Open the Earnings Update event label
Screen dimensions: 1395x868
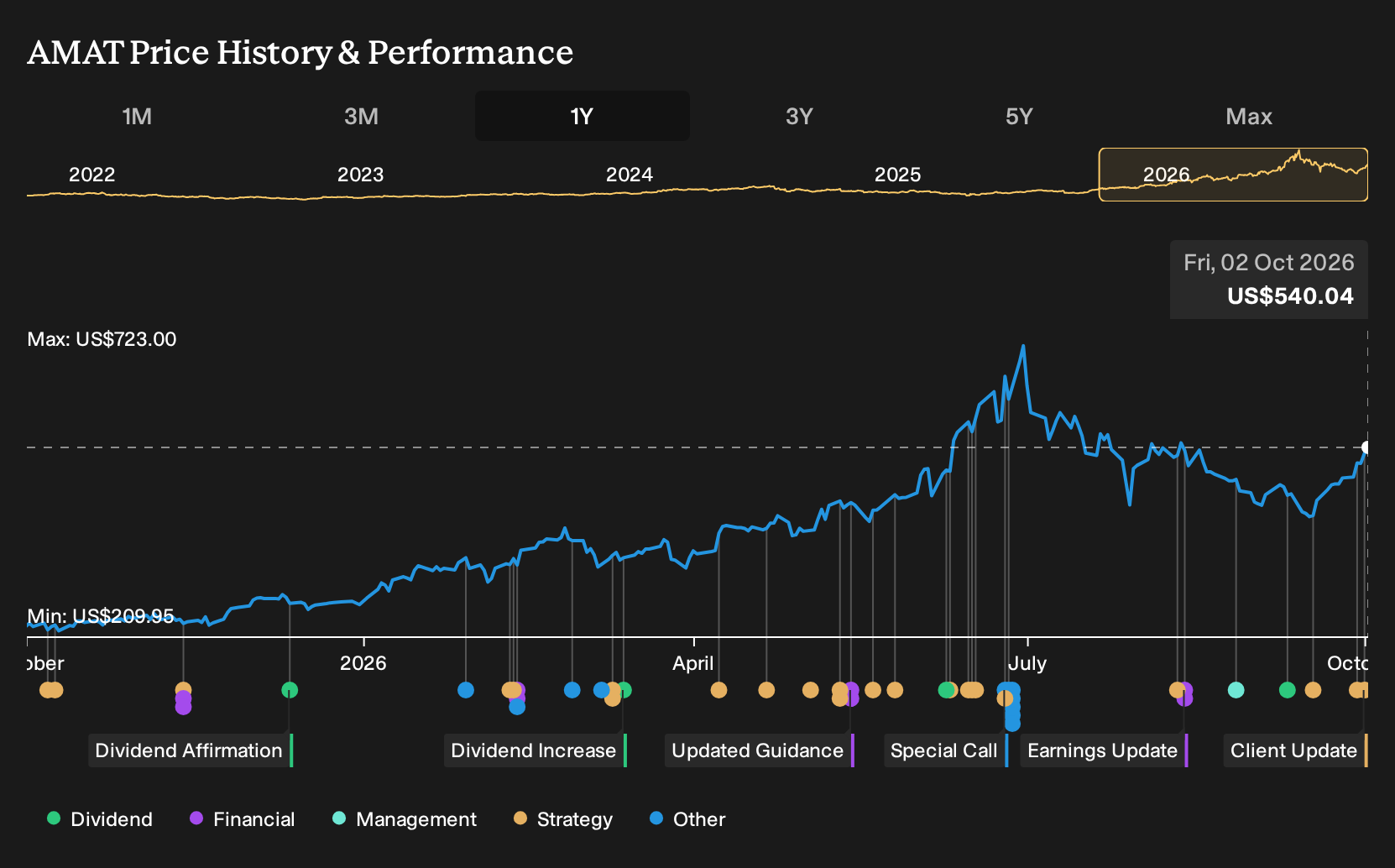[x=1105, y=750]
